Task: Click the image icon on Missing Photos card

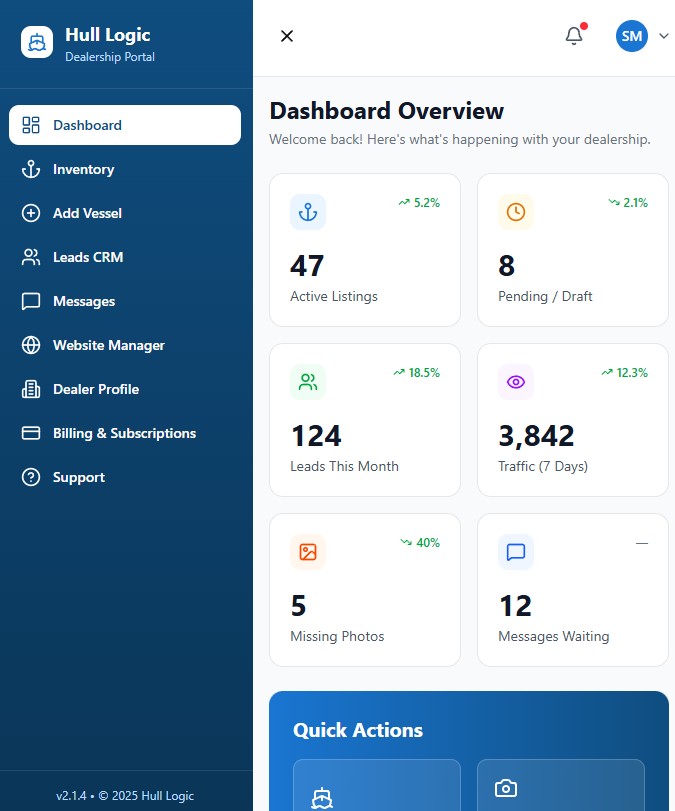Action: (x=308, y=552)
